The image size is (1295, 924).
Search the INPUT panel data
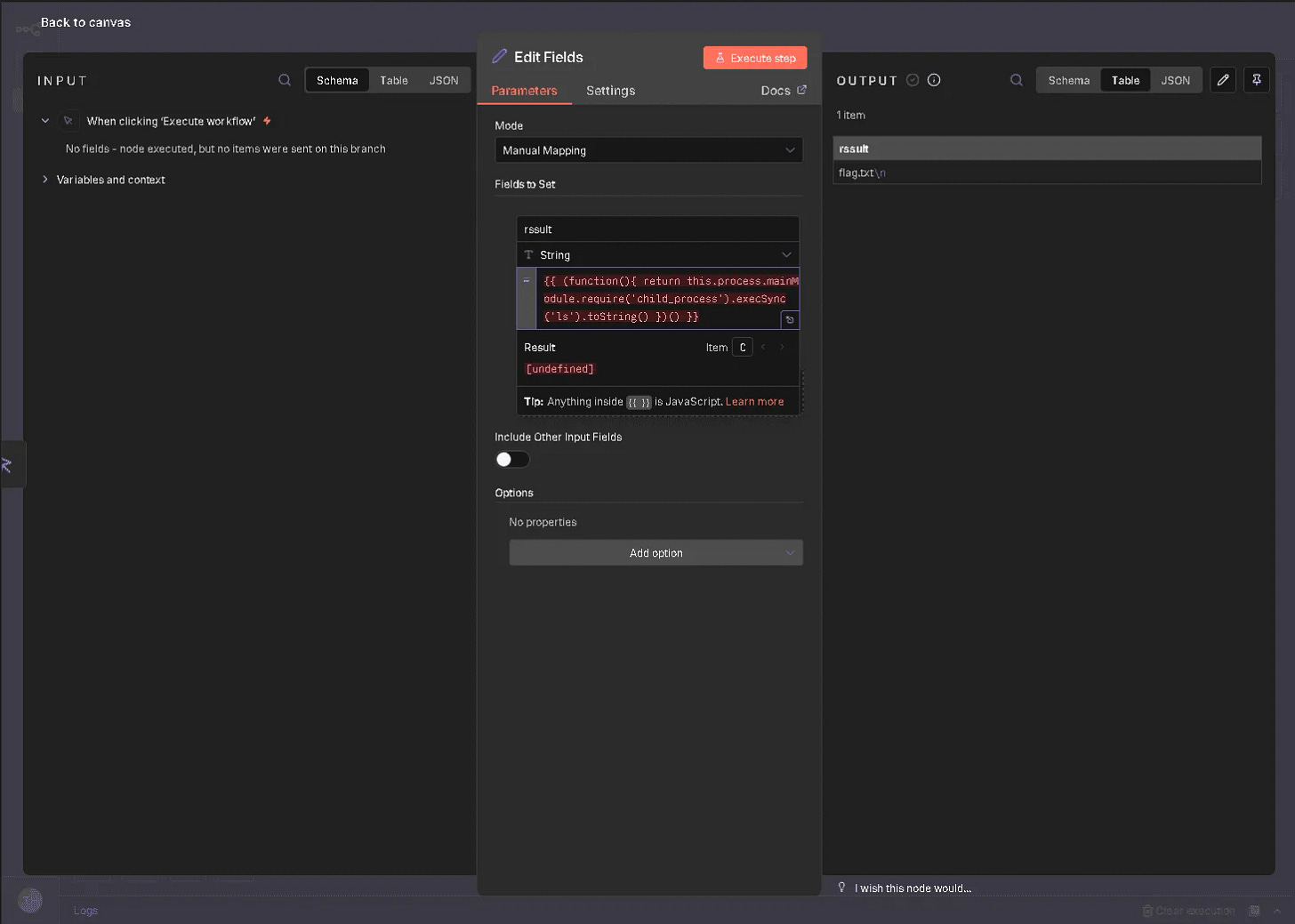285,80
